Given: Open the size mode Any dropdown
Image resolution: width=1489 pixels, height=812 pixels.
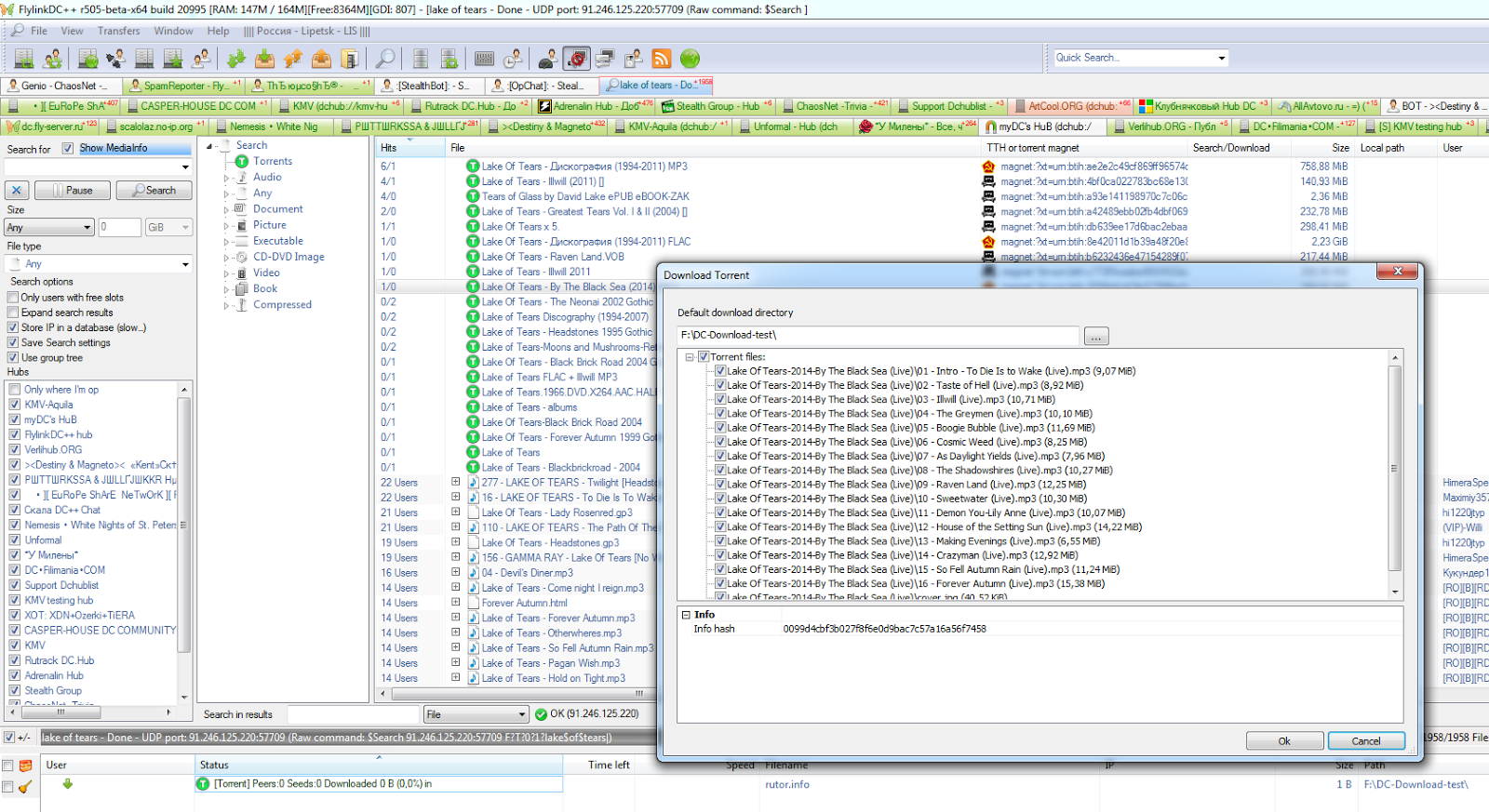Looking at the screenshot, I should pyautogui.click(x=87, y=227).
